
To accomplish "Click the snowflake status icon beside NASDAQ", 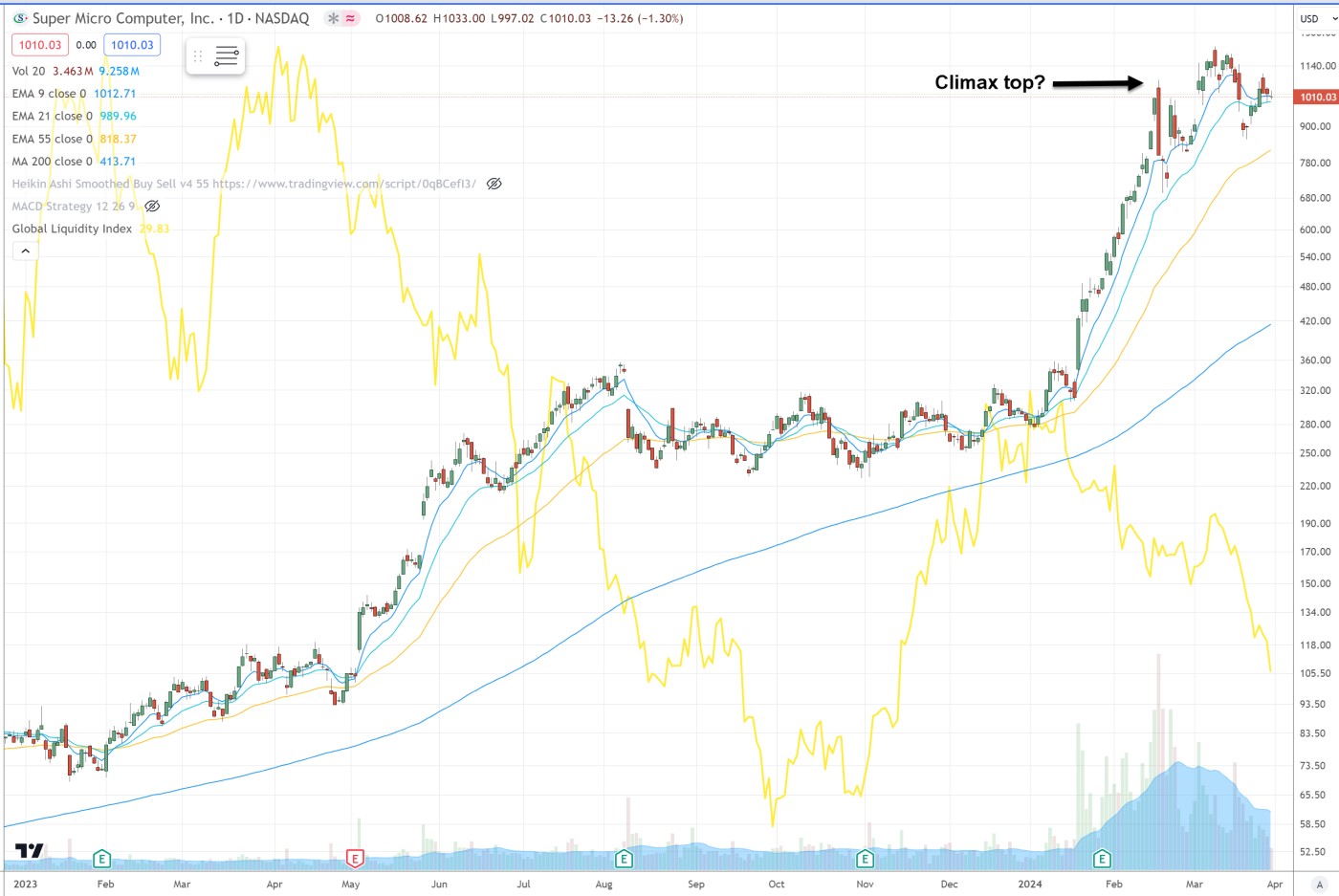I will point(333,18).
